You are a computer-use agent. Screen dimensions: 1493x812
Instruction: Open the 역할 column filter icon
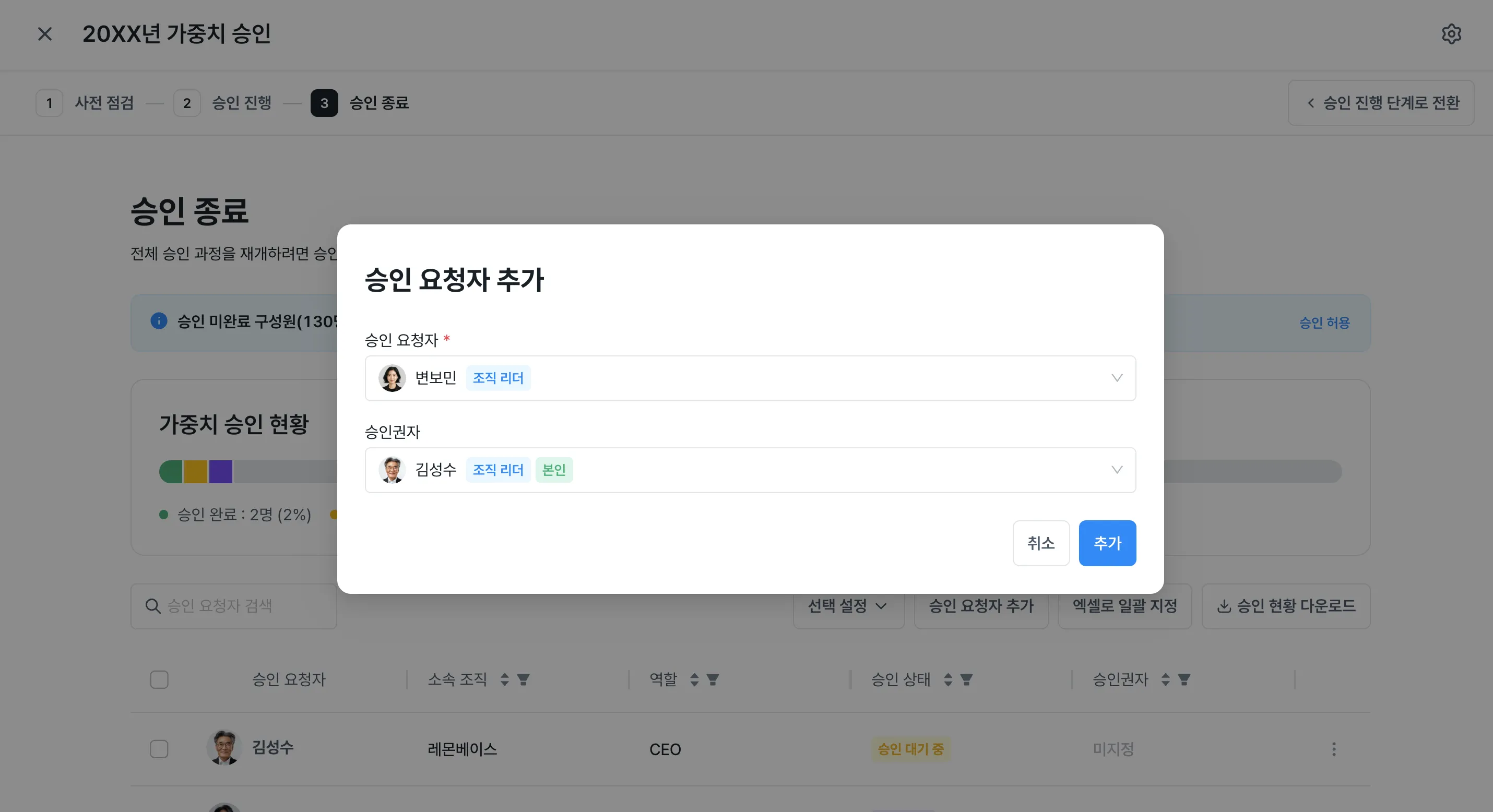pyautogui.click(x=713, y=679)
